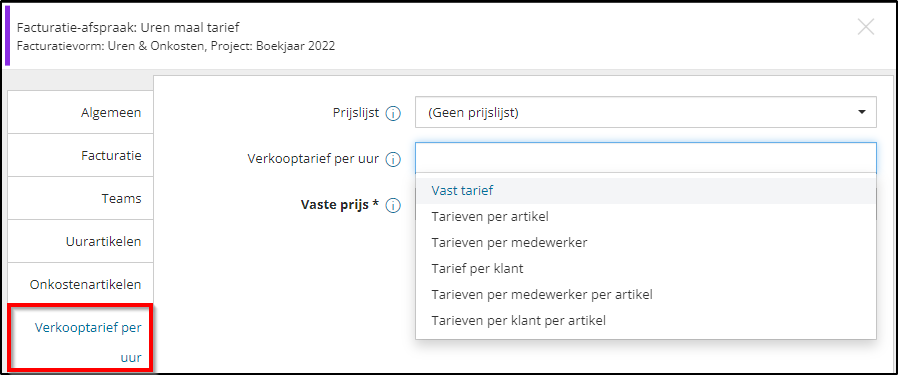
Task: Select the (Geen prijslijst) dropdown field
Action: 645,112
